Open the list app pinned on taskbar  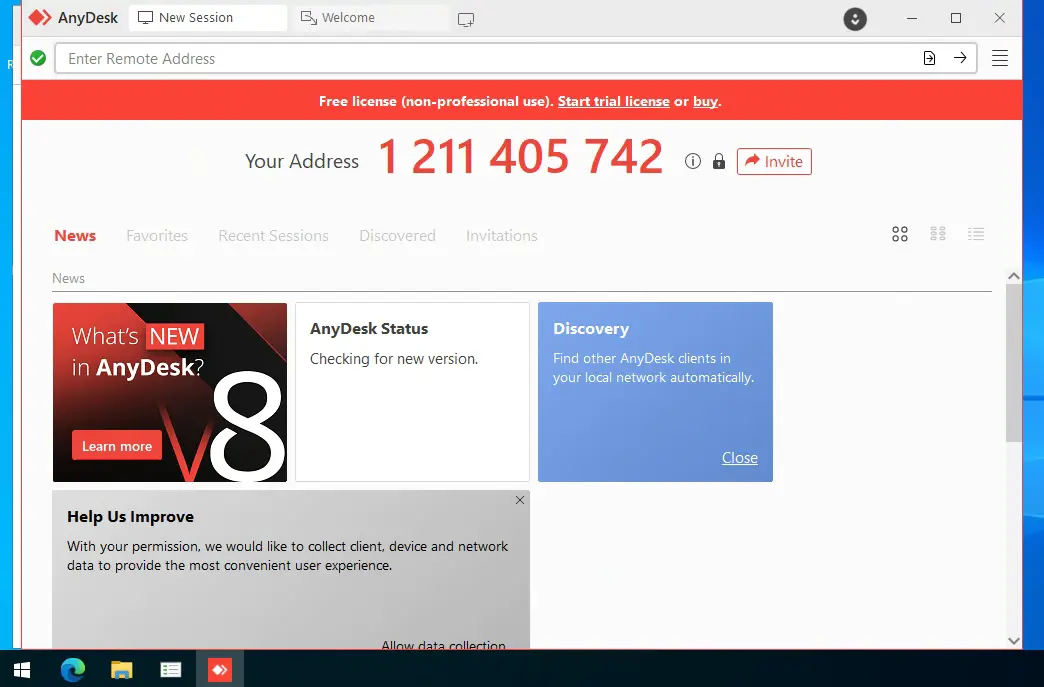click(170, 669)
